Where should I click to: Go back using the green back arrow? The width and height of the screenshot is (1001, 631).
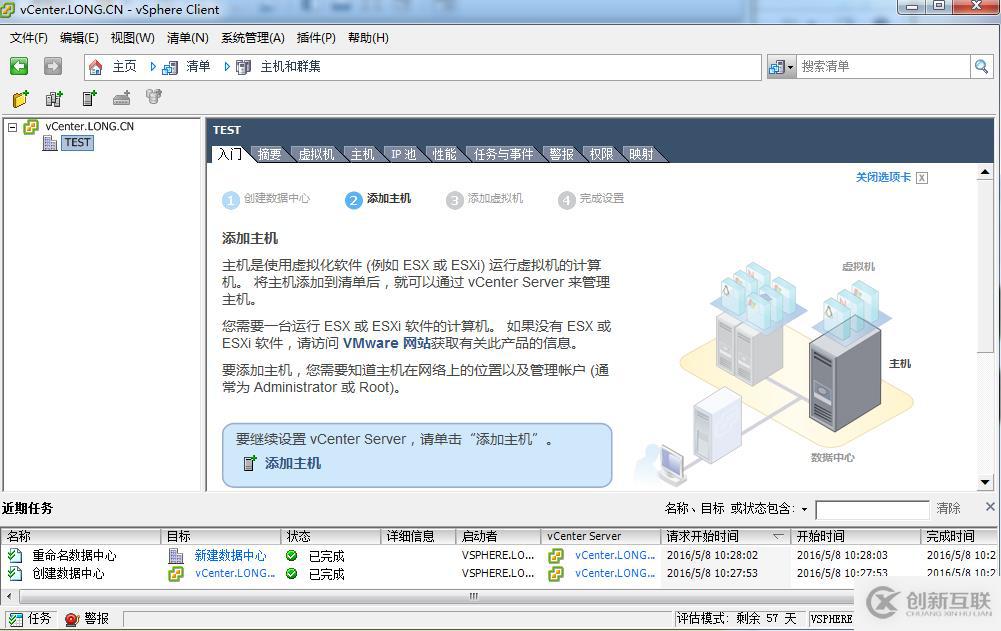pos(19,66)
